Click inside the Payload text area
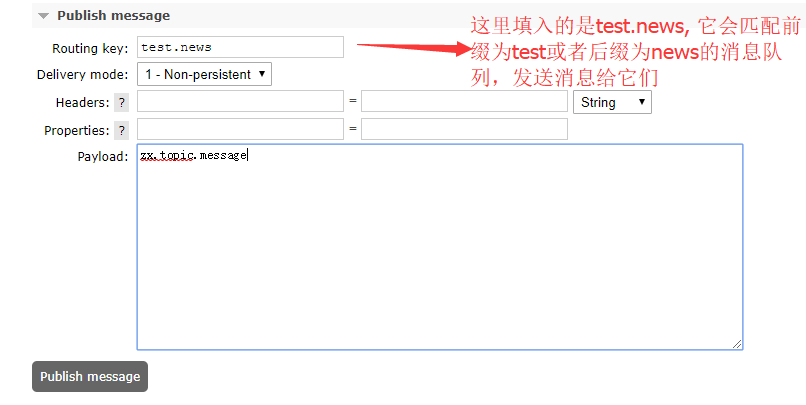Image resolution: width=806 pixels, height=405 pixels. click(x=439, y=247)
